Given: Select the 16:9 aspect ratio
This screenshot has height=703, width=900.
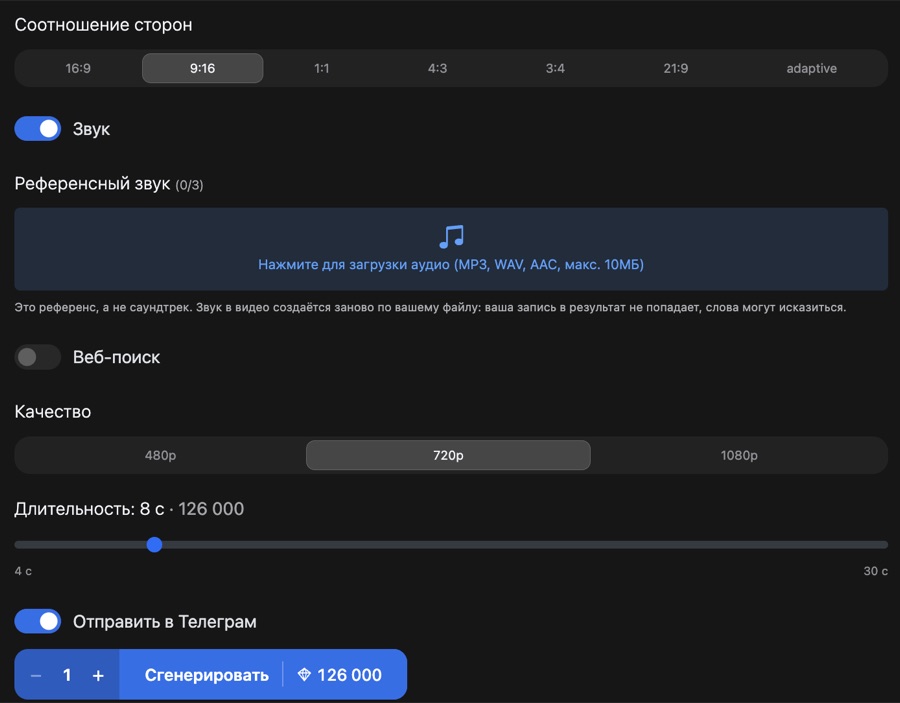Looking at the screenshot, I should [x=78, y=68].
